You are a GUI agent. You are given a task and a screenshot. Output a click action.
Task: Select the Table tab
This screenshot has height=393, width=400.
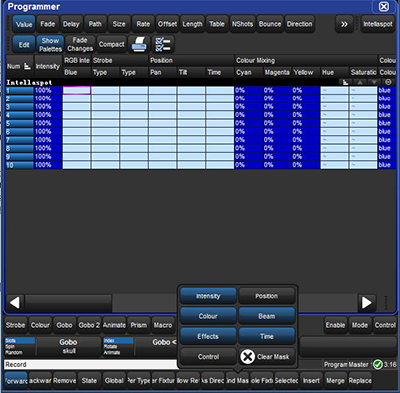(x=217, y=24)
